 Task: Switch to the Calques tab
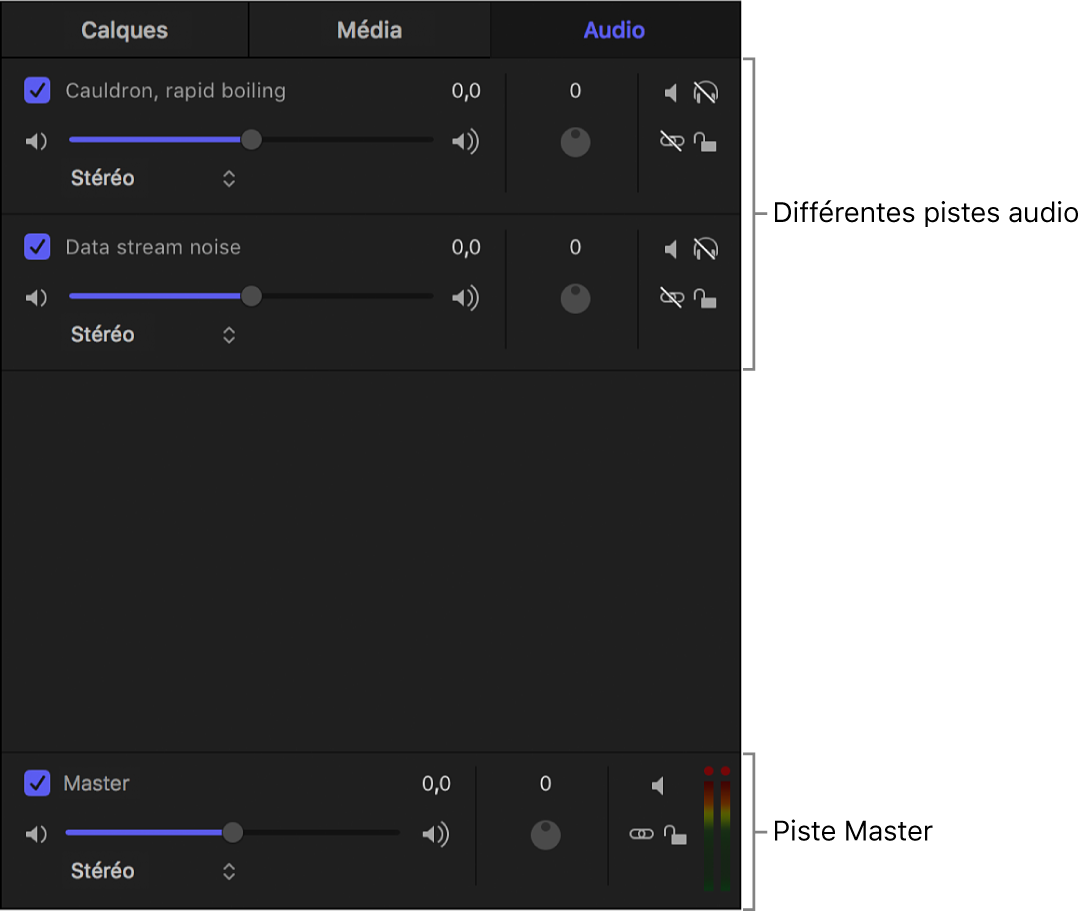125,30
